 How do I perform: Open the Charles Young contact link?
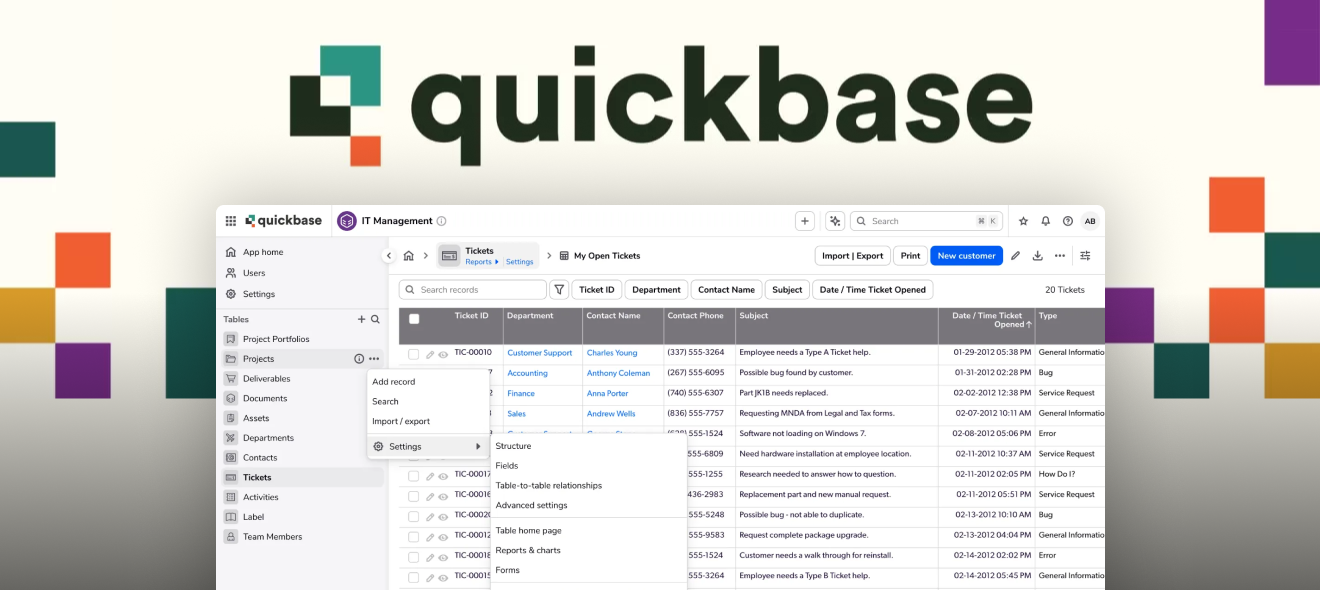[x=612, y=353]
